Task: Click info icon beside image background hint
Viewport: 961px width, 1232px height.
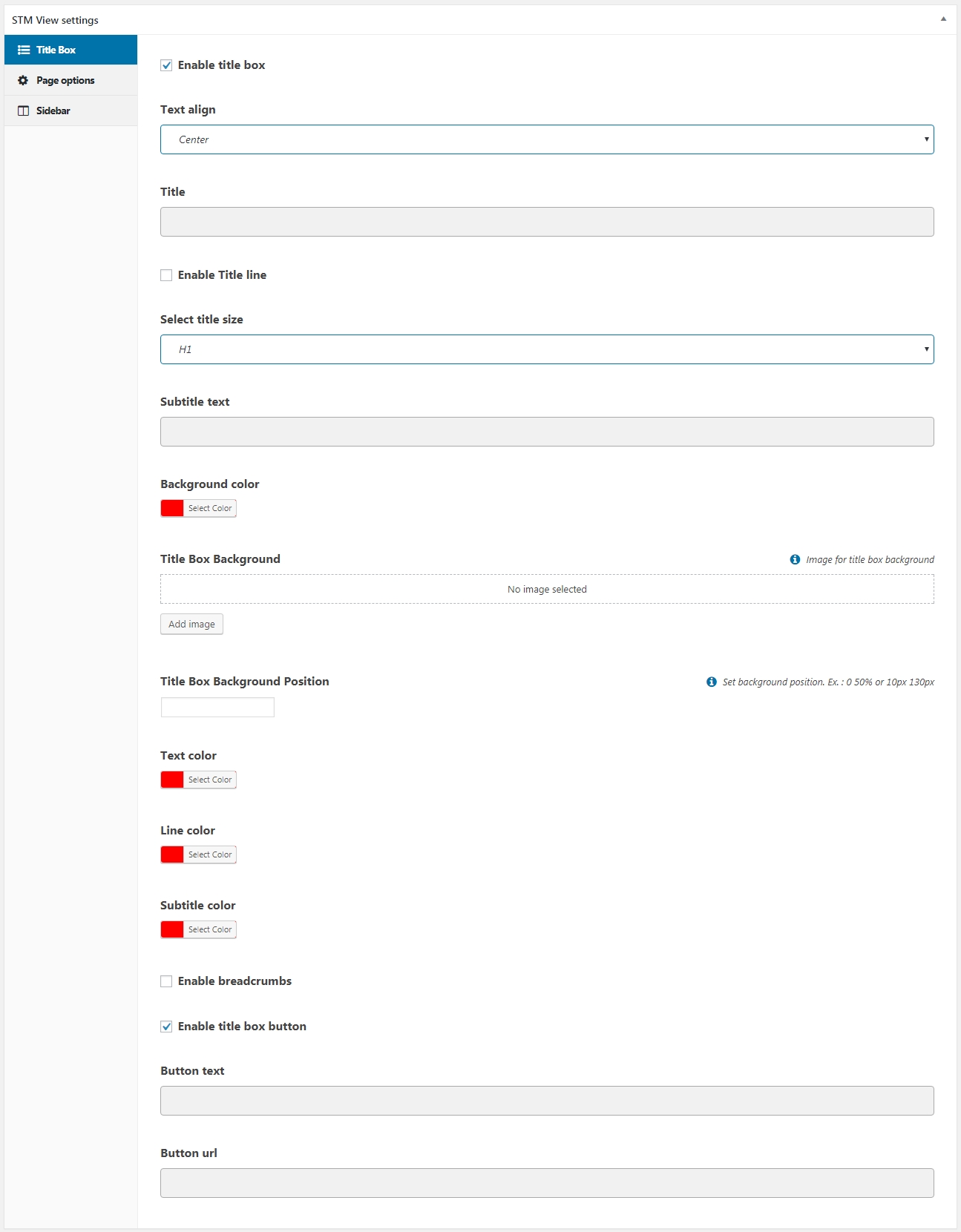Action: pyautogui.click(x=795, y=559)
